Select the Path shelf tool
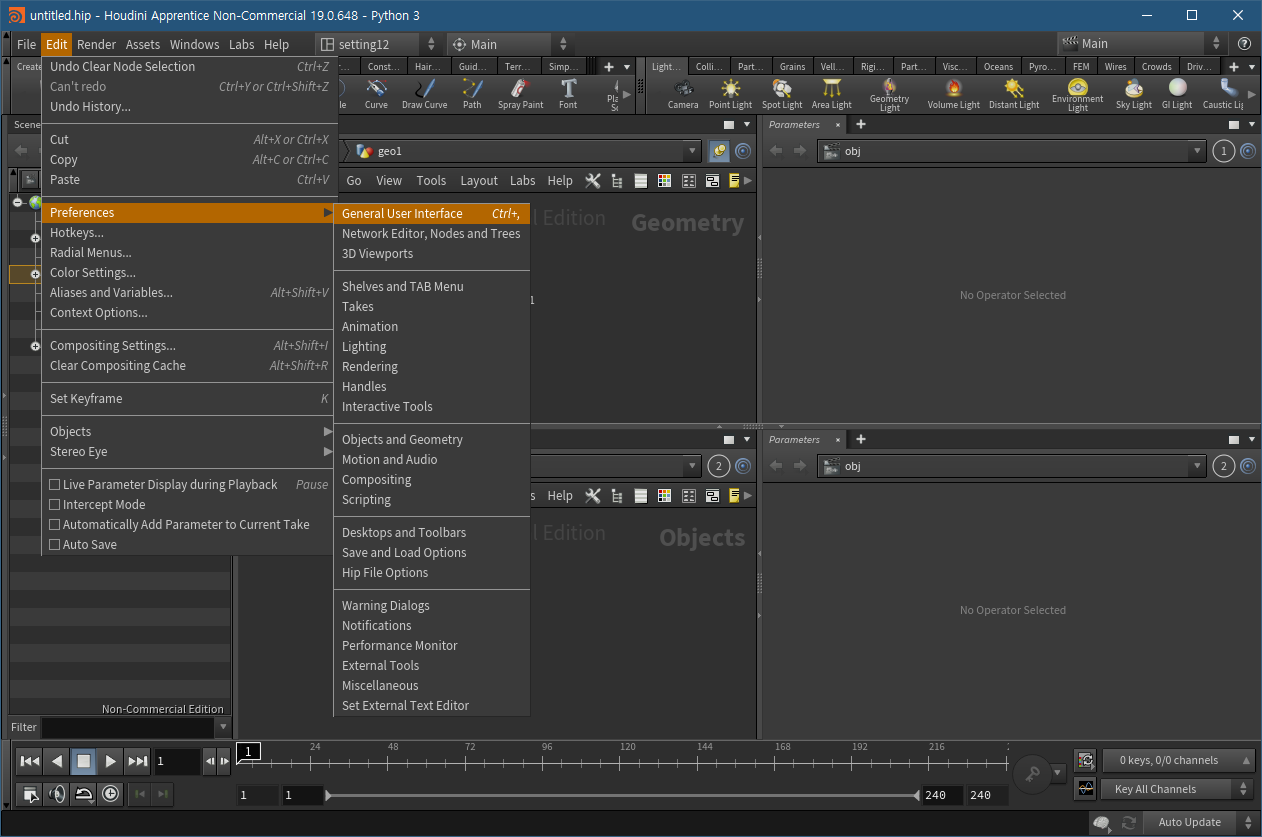The width and height of the screenshot is (1262, 837). 472,94
